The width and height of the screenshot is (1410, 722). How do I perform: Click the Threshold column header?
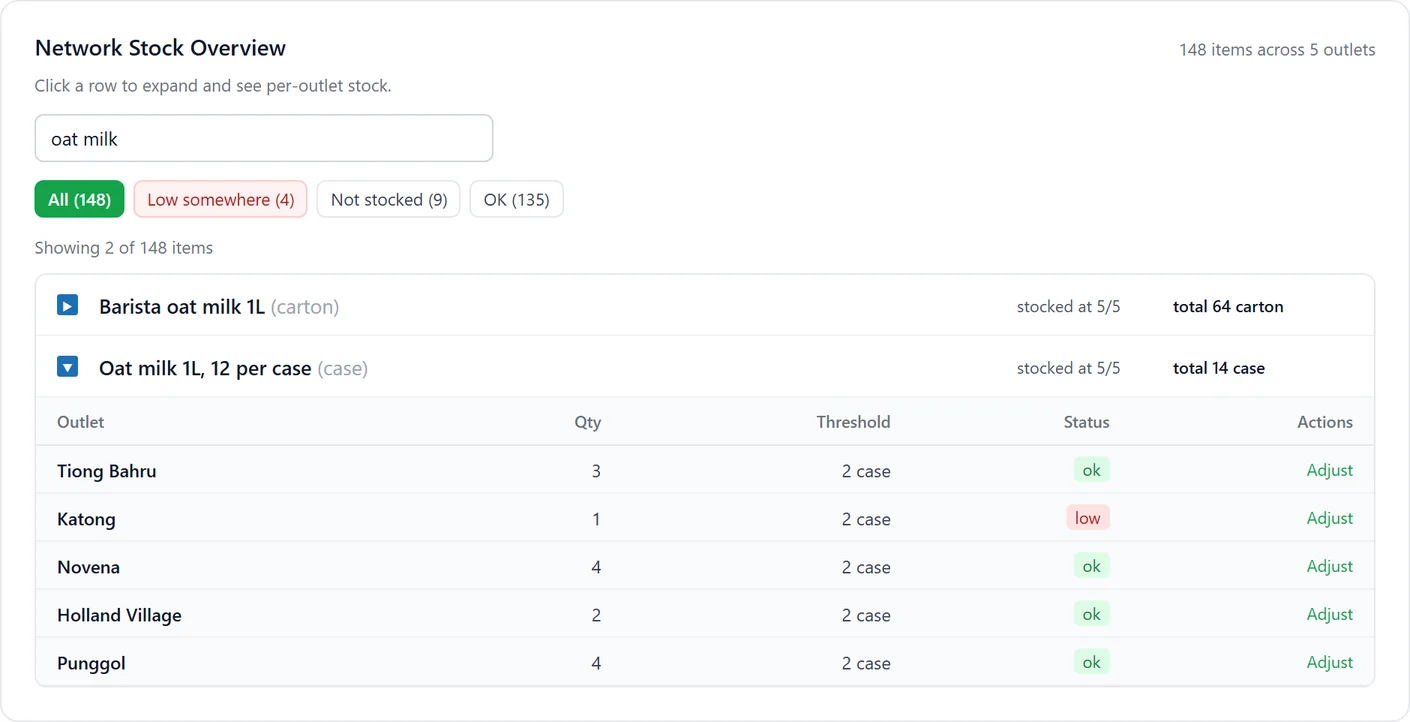click(853, 422)
